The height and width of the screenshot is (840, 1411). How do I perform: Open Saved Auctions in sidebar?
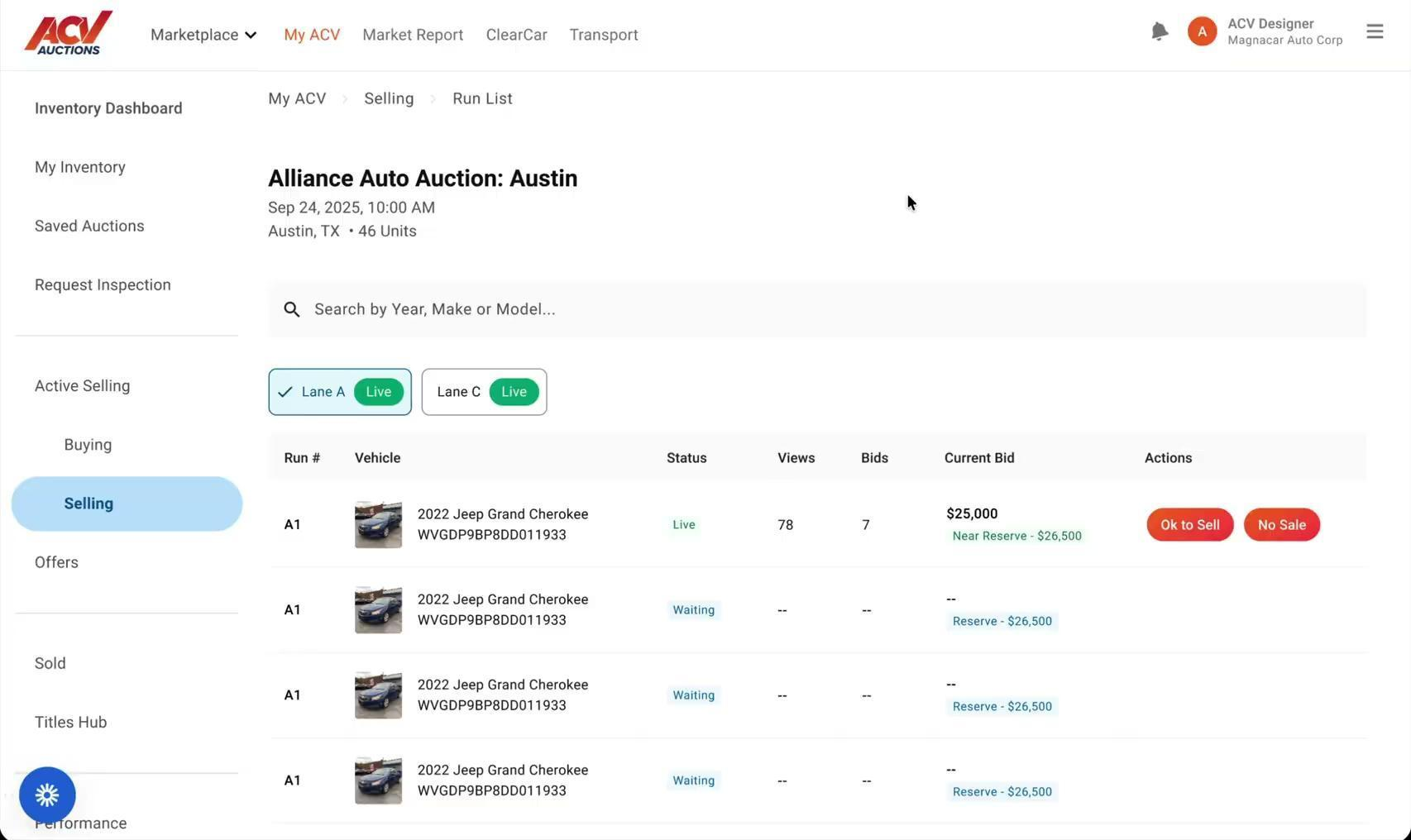89,226
